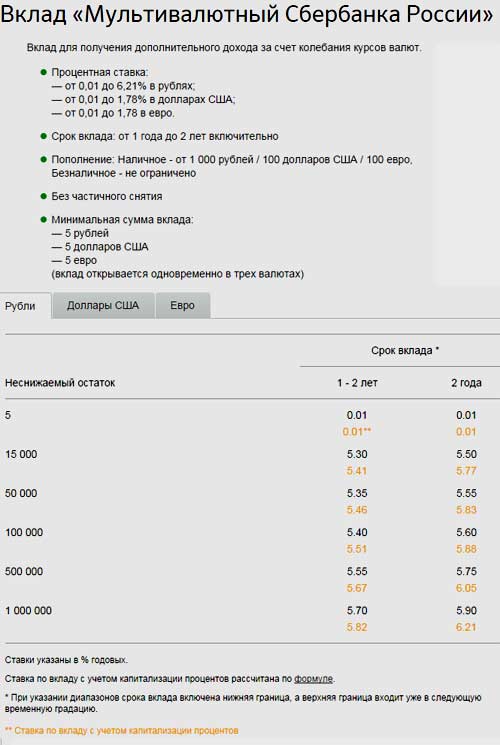Click the page title Вклад Мультивалютный
This screenshot has height=745, width=500.
pyautogui.click(x=247, y=15)
